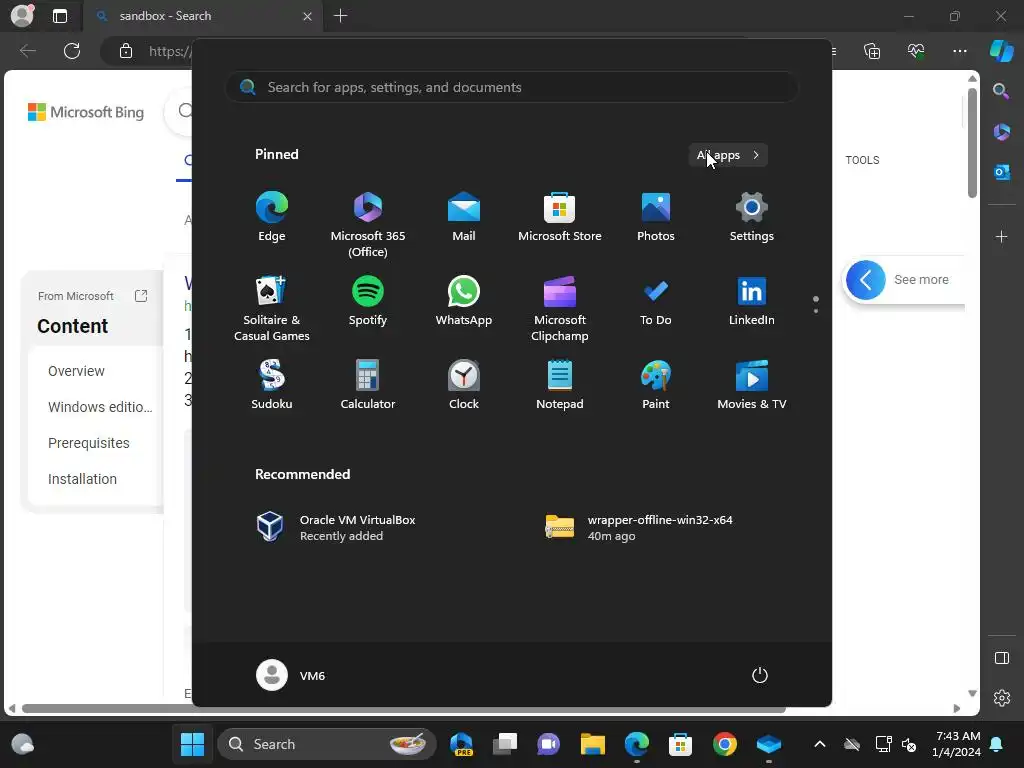Open Edge tab actions menu icon
1024x768 pixels.
click(60, 16)
